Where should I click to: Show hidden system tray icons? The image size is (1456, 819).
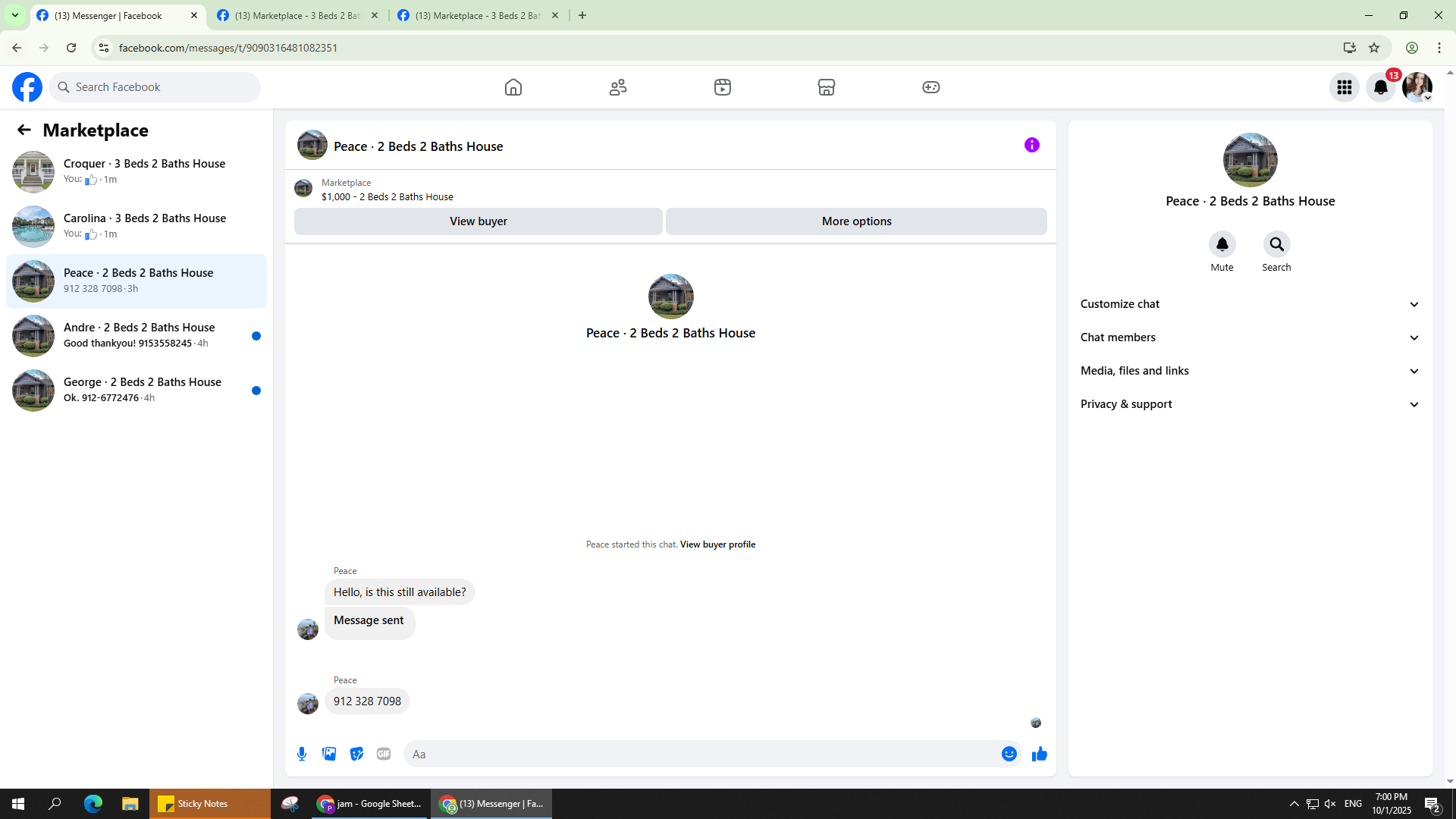[1294, 804]
